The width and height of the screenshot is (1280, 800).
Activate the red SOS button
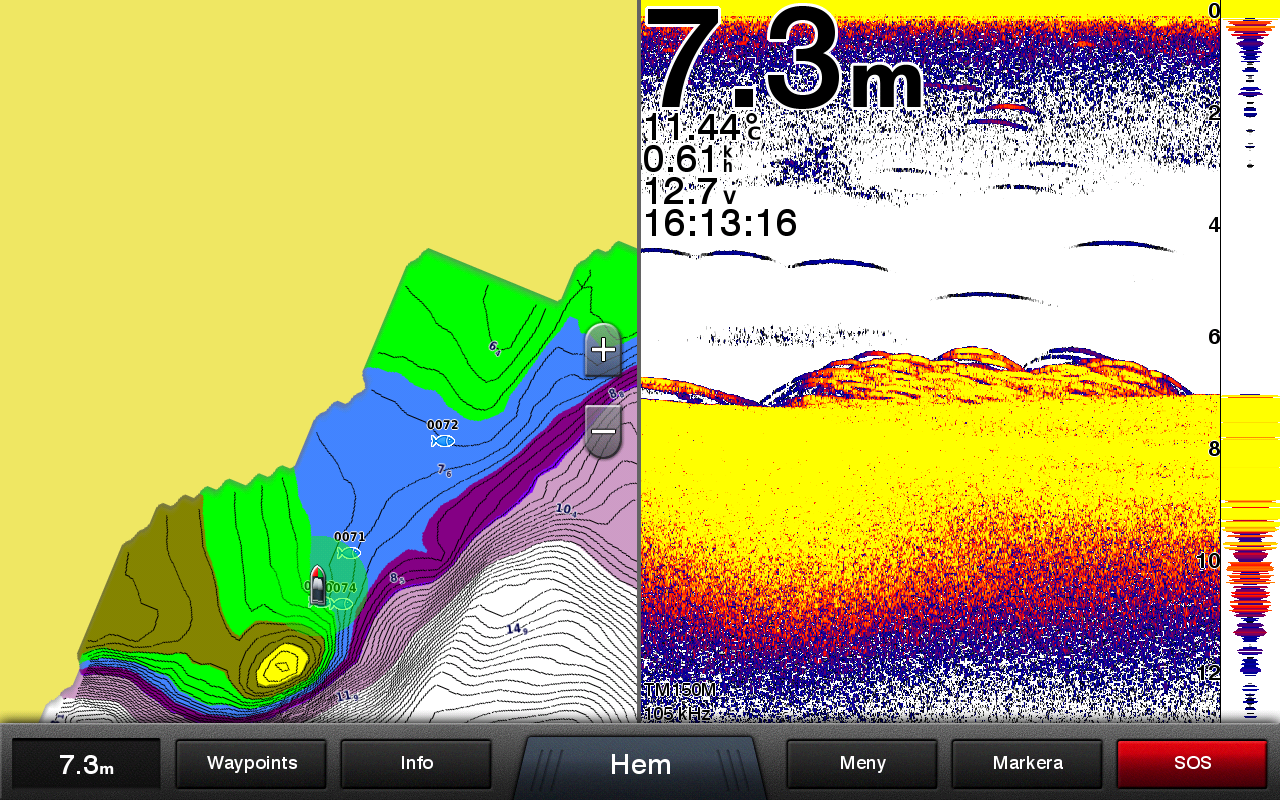1192,764
